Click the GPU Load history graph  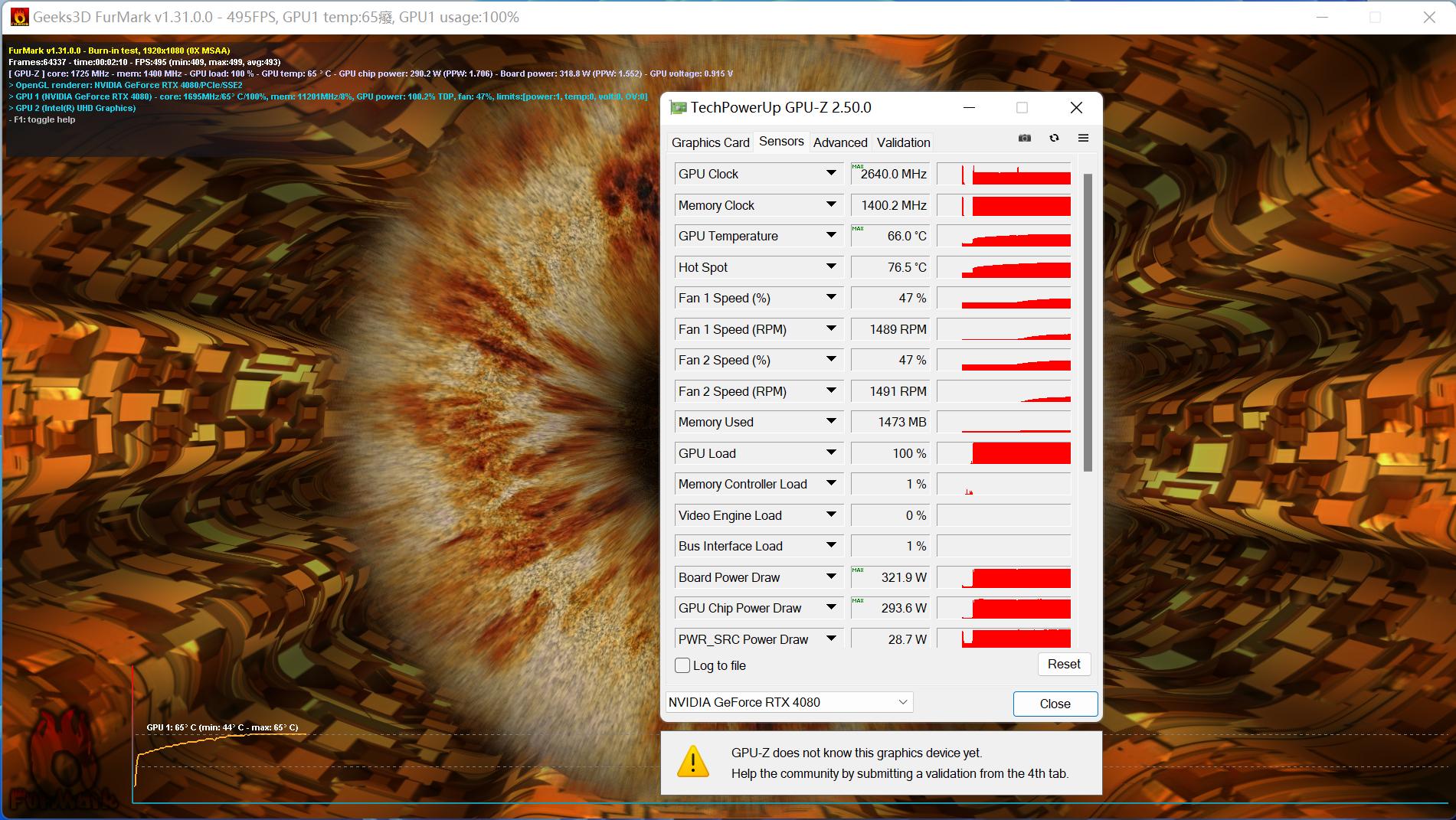(x=1003, y=453)
